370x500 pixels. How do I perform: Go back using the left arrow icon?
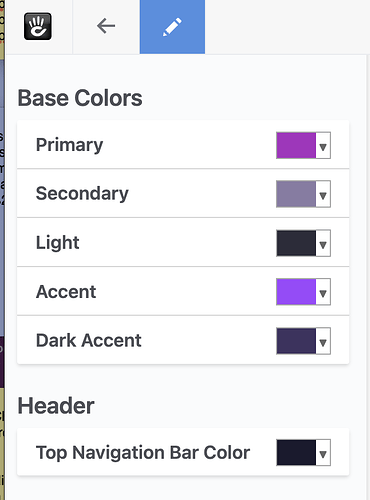pos(106,26)
